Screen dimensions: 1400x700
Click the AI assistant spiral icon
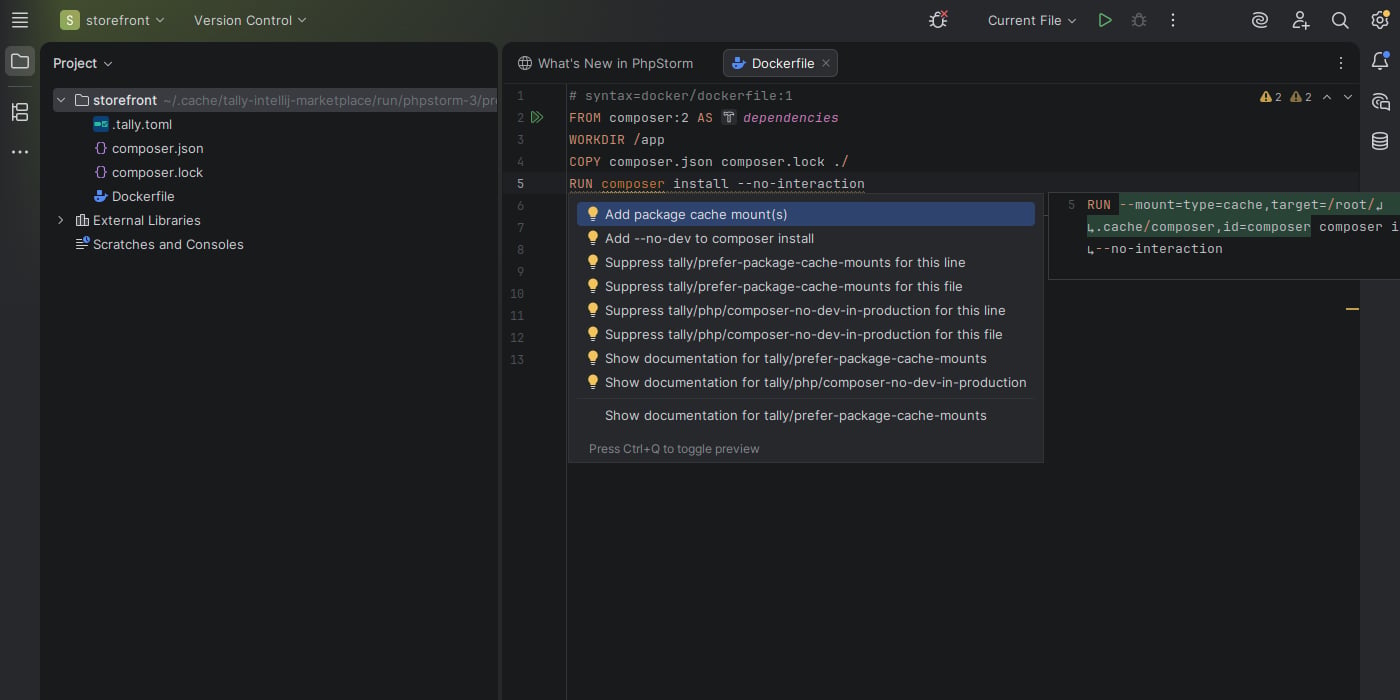[1260, 20]
